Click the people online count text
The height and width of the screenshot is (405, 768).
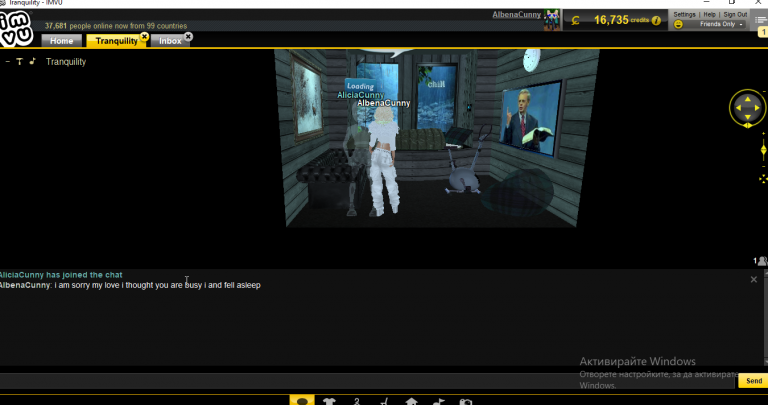point(116,25)
